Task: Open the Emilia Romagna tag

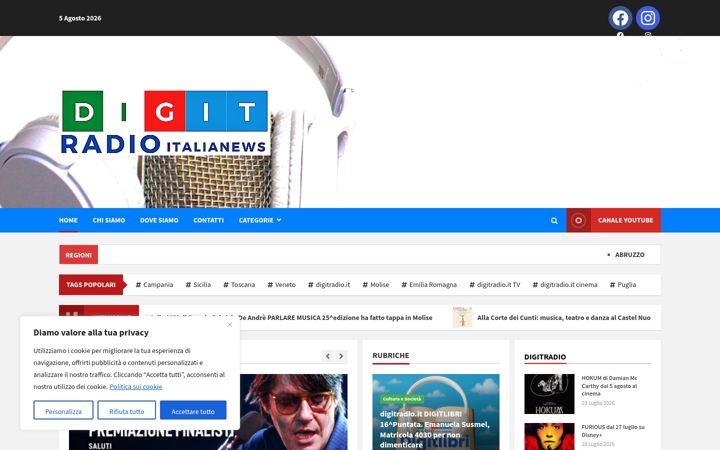Action: pyautogui.click(x=429, y=285)
